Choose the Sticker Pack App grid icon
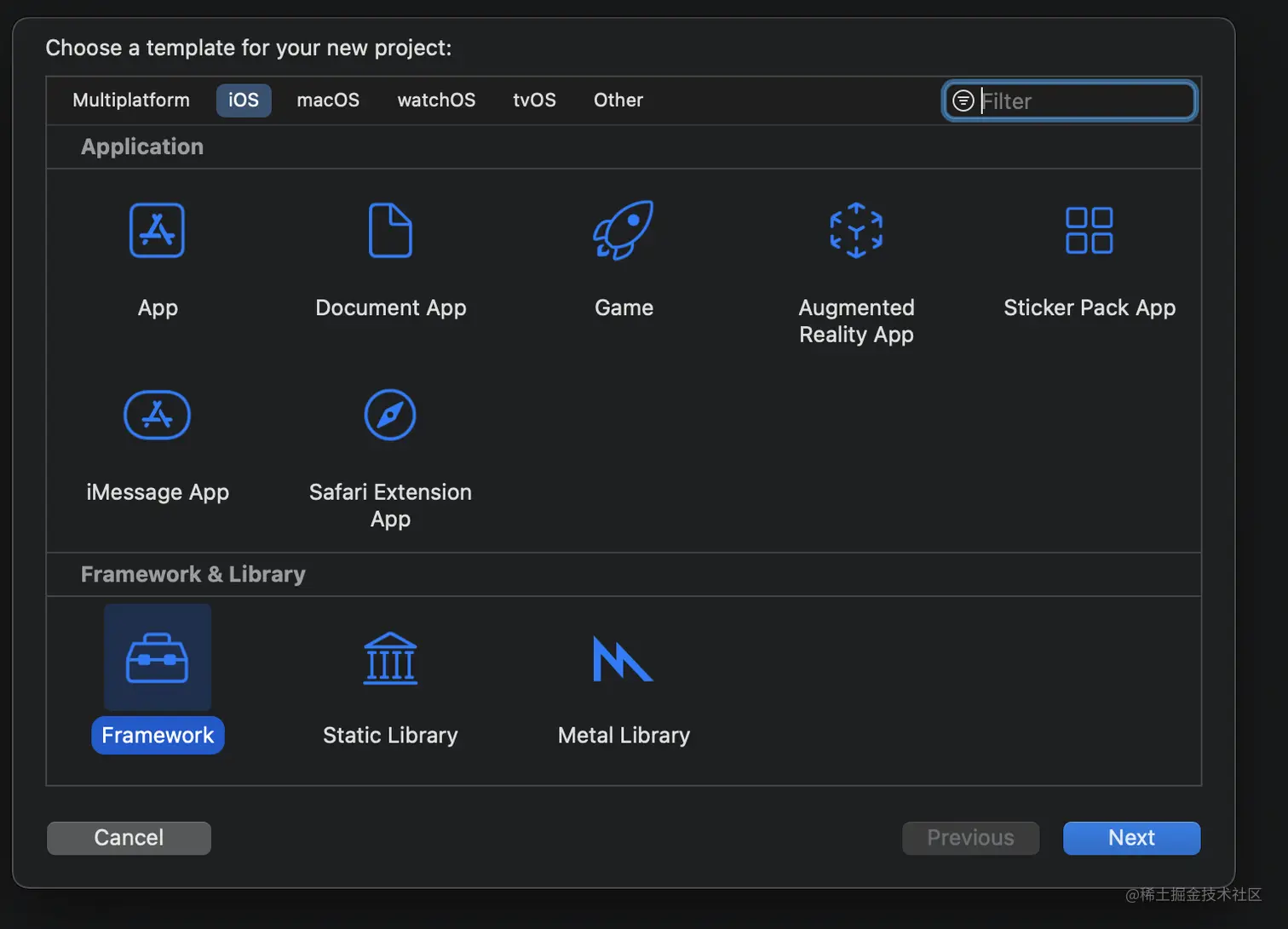 1089,230
